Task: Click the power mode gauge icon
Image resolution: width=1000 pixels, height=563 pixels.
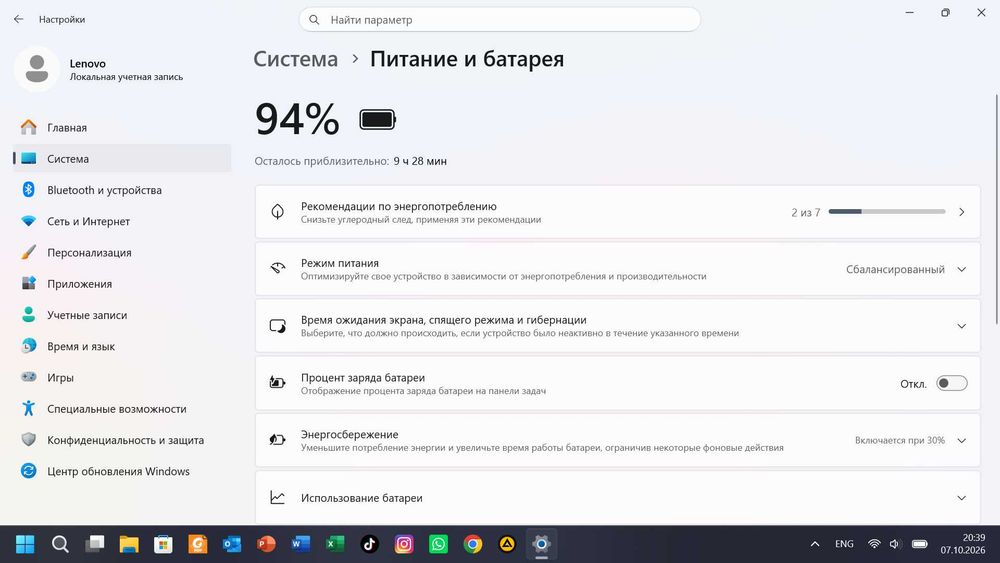Action: (x=277, y=268)
